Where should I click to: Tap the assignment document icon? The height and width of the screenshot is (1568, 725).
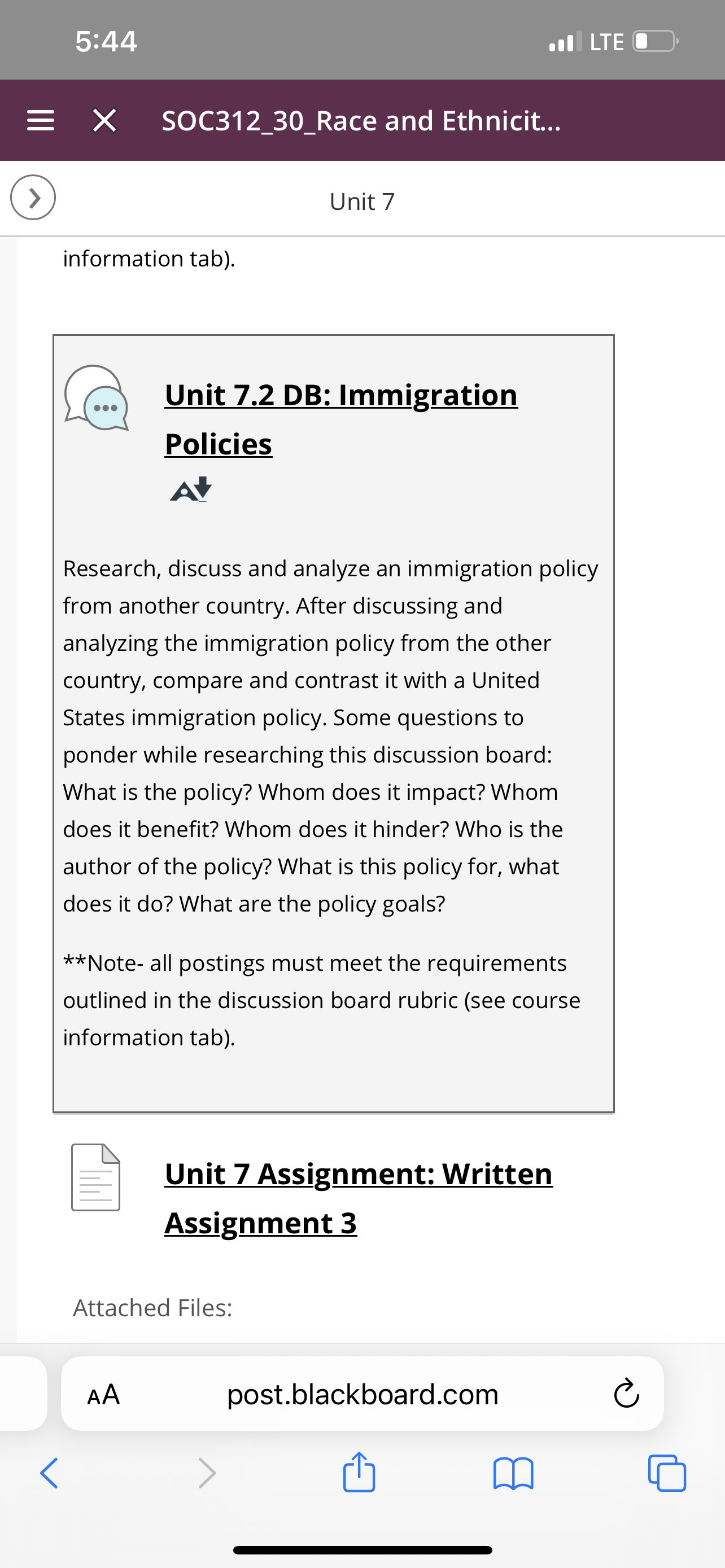95,1177
